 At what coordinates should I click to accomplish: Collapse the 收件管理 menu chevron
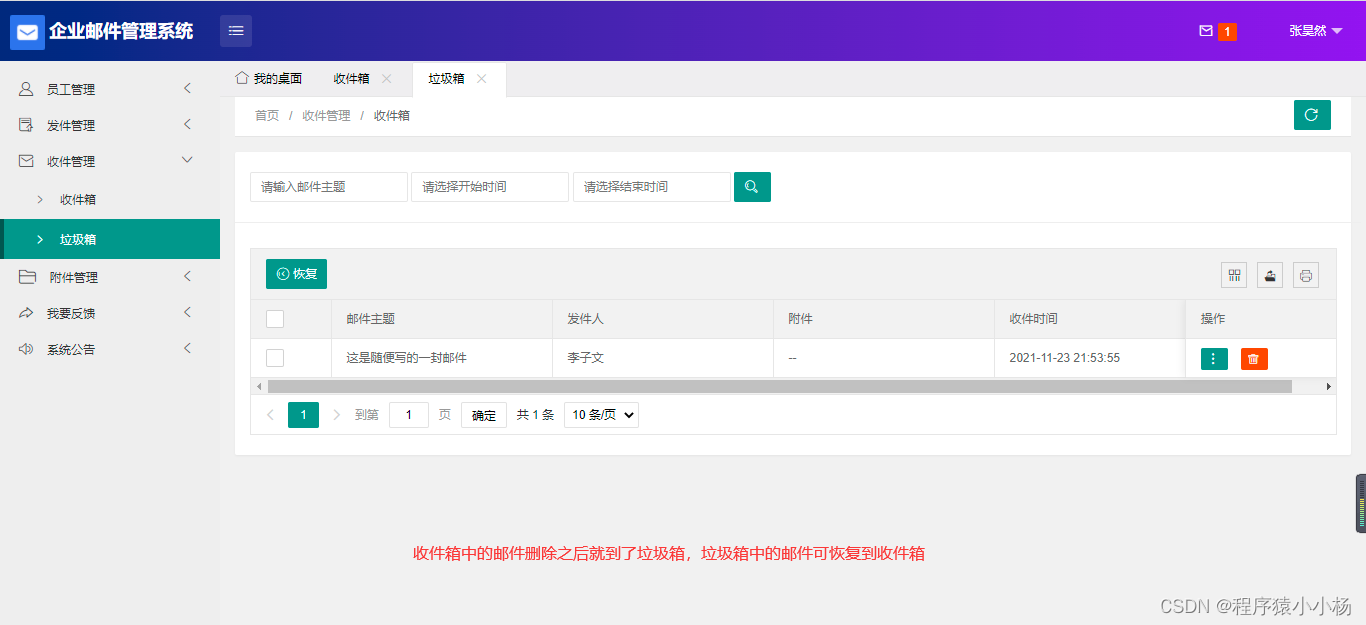(x=187, y=160)
